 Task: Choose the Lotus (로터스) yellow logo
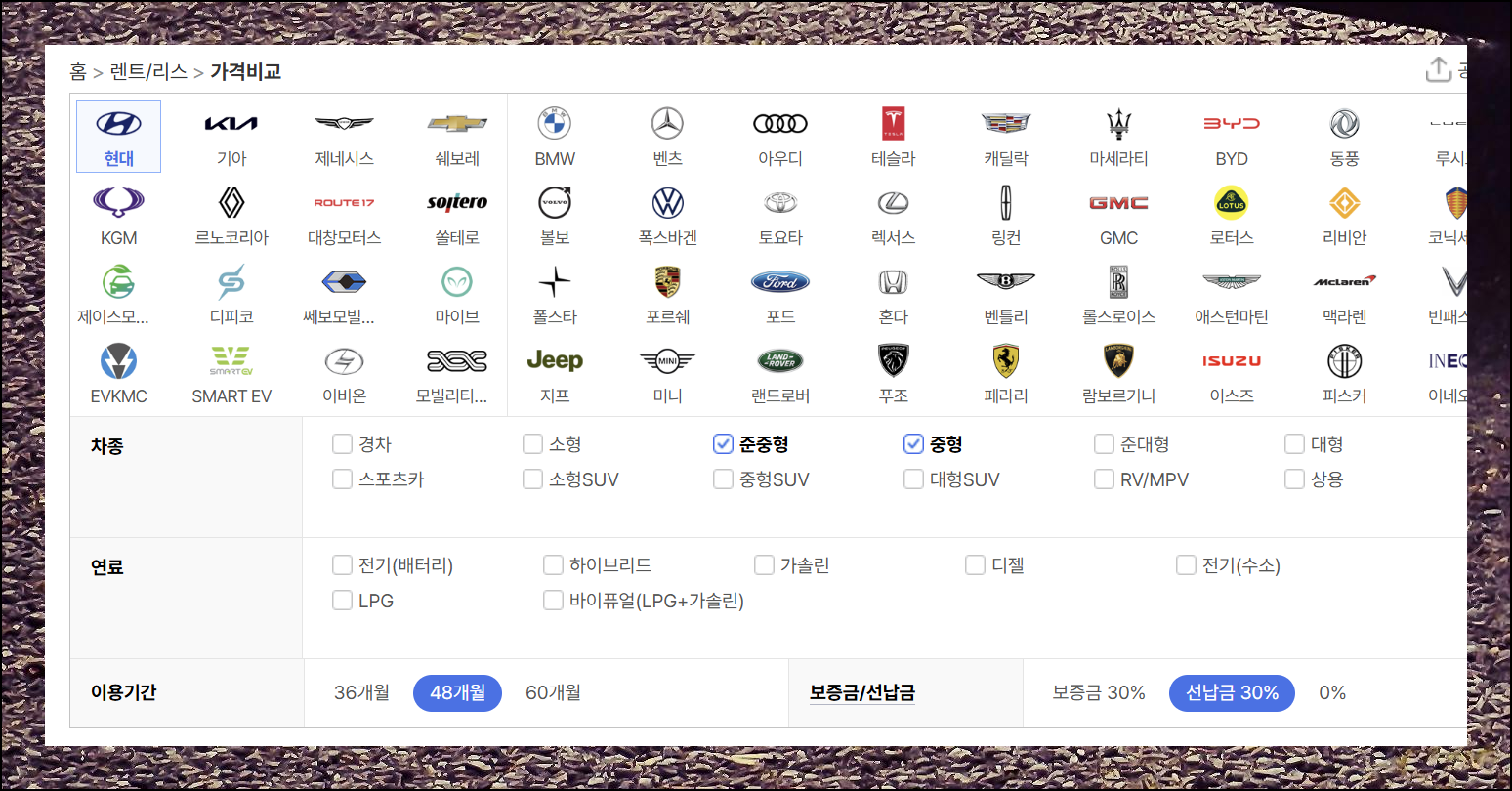point(1232,203)
